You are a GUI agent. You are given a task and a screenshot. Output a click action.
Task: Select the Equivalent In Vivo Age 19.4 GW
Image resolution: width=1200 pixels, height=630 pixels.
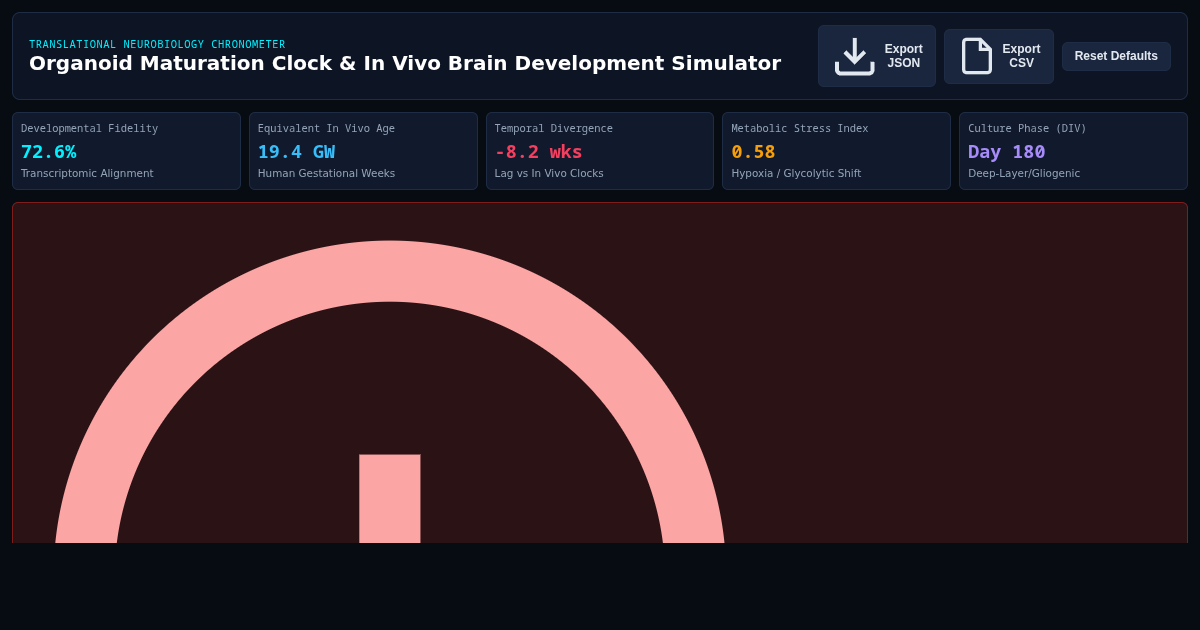coord(296,152)
